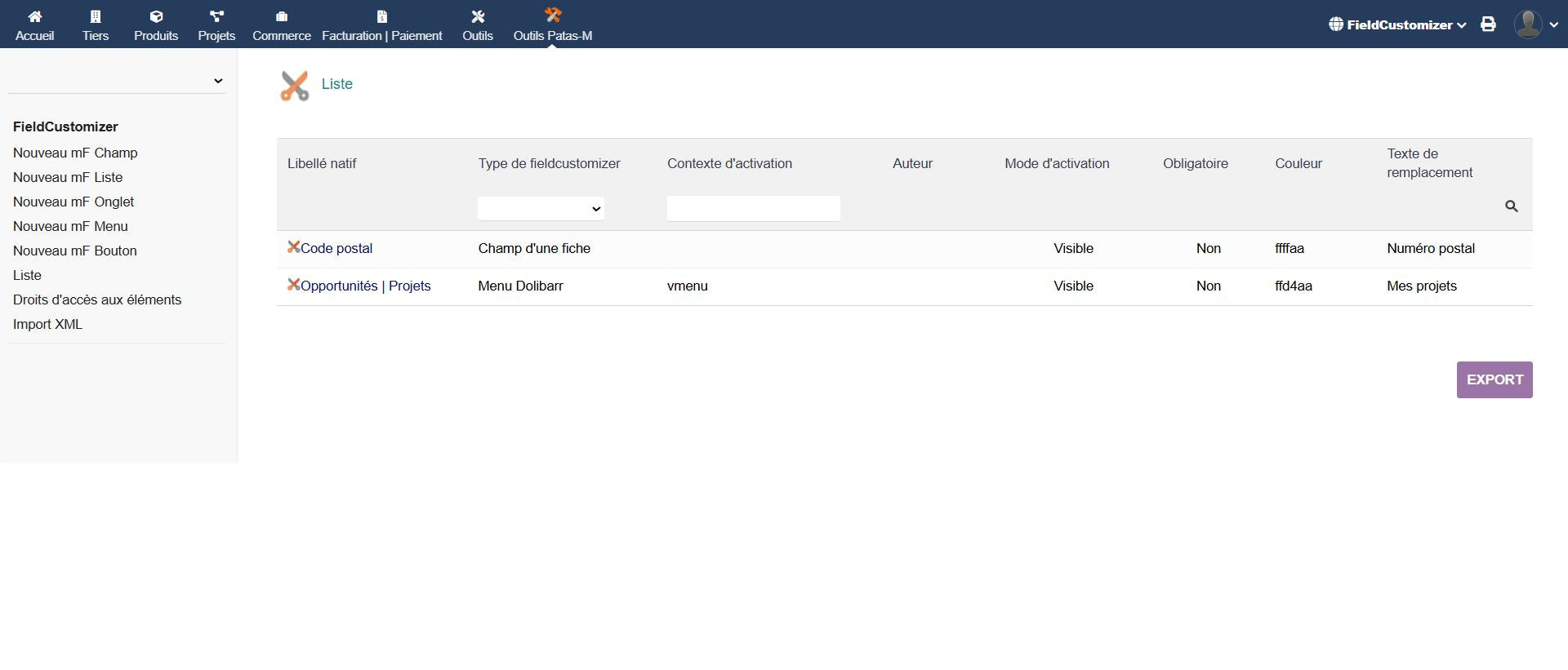Expand the user avatar menu
Image resolution: width=1568 pixels, height=670 pixels.
click(1536, 24)
